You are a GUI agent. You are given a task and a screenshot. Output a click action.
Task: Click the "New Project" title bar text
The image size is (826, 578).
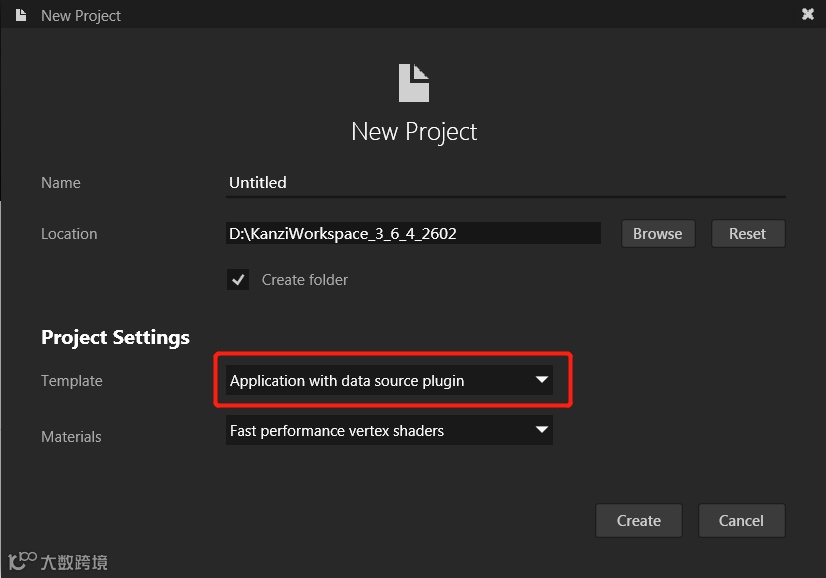pyautogui.click(x=81, y=16)
